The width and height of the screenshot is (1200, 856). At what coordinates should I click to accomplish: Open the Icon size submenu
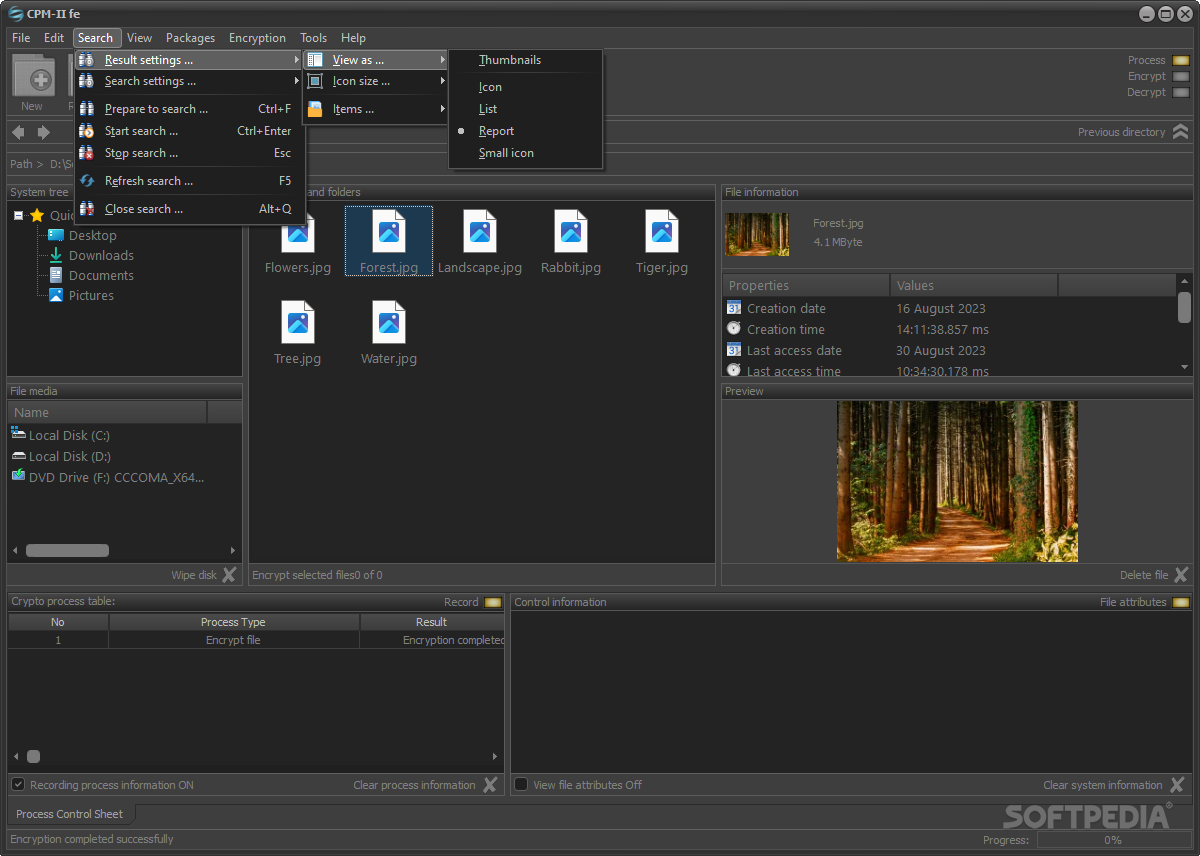[376, 81]
